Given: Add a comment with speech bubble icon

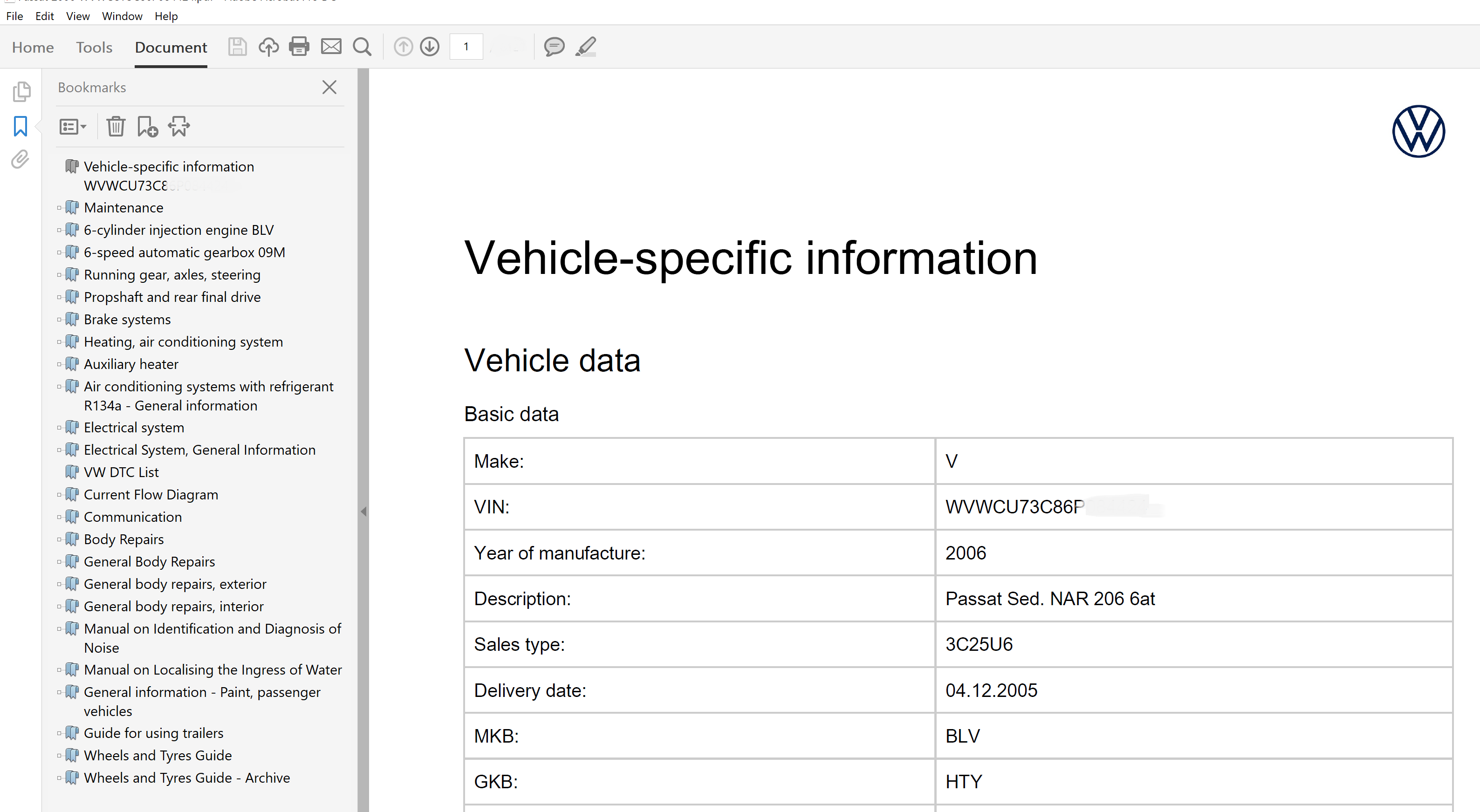Looking at the screenshot, I should click(x=554, y=47).
